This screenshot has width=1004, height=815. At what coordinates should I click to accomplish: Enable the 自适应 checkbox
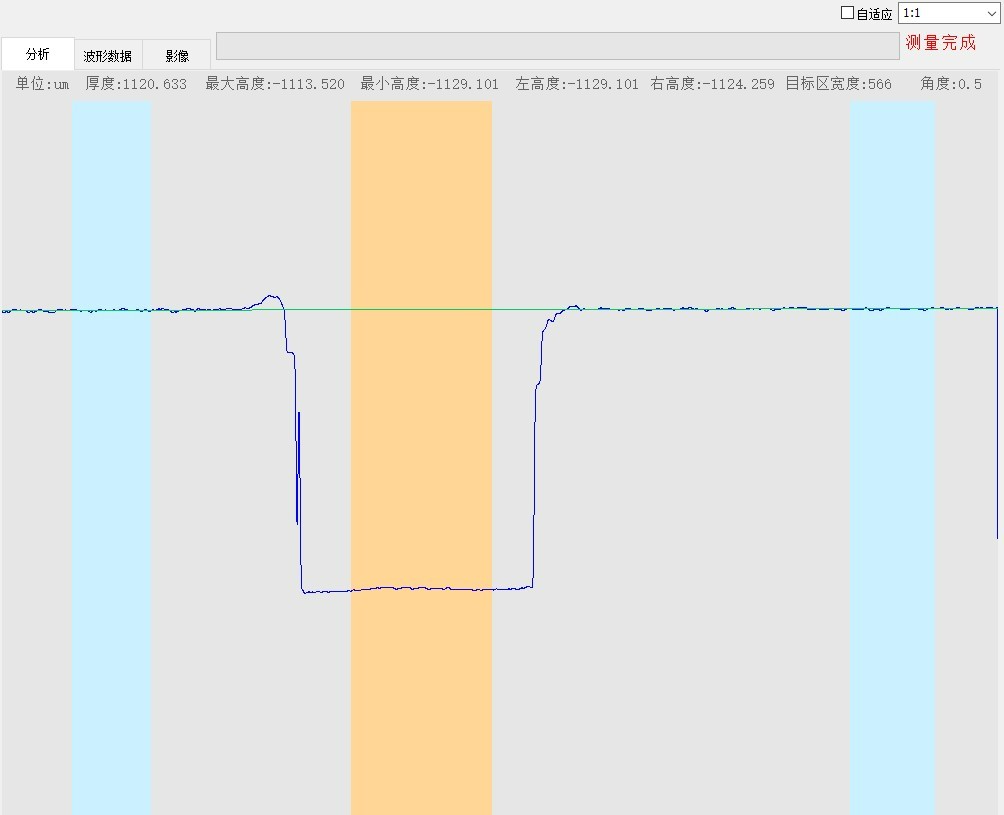(848, 13)
